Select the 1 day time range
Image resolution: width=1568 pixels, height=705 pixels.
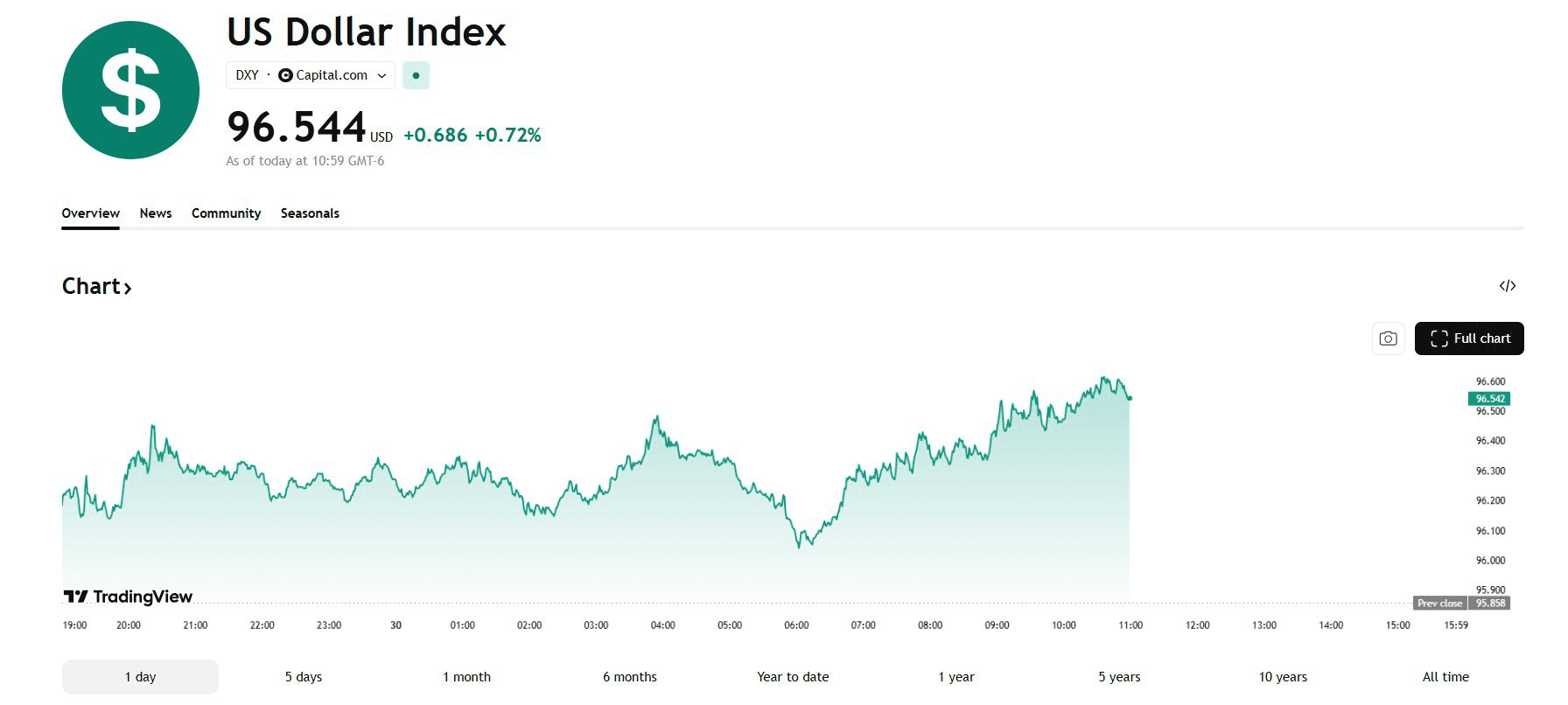click(140, 677)
